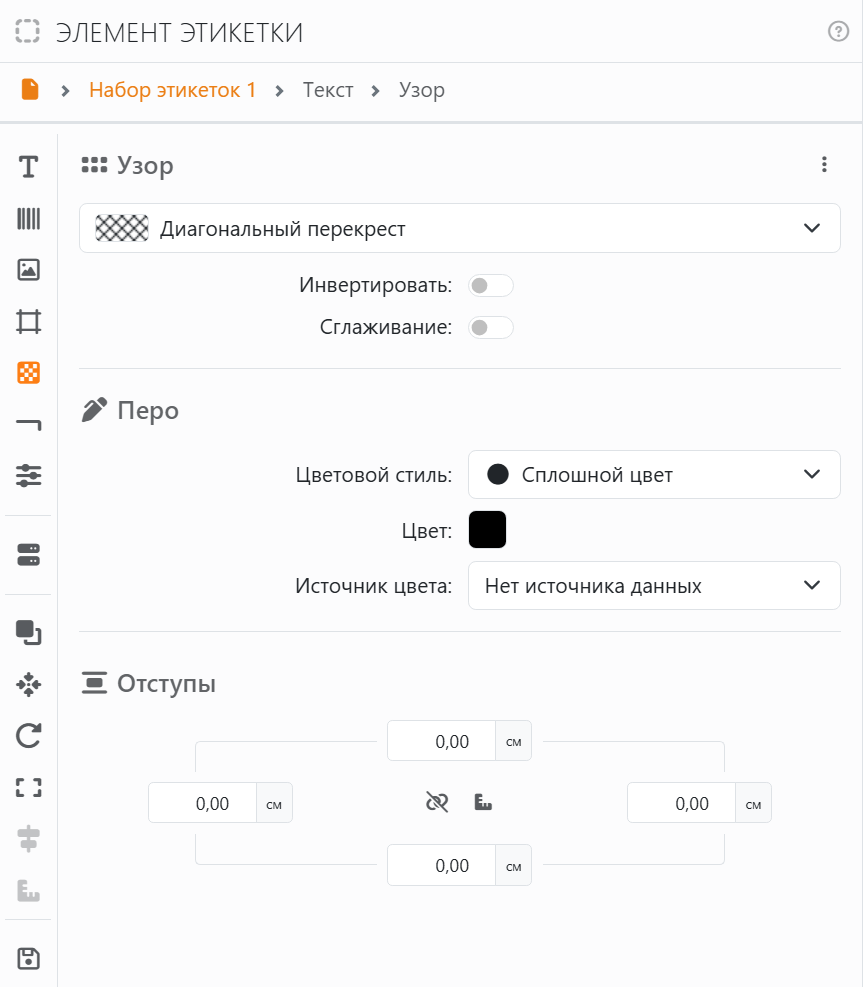Viewport: 863px width, 987px height.
Task: Select the Line tool in sidebar
Action: point(28,424)
